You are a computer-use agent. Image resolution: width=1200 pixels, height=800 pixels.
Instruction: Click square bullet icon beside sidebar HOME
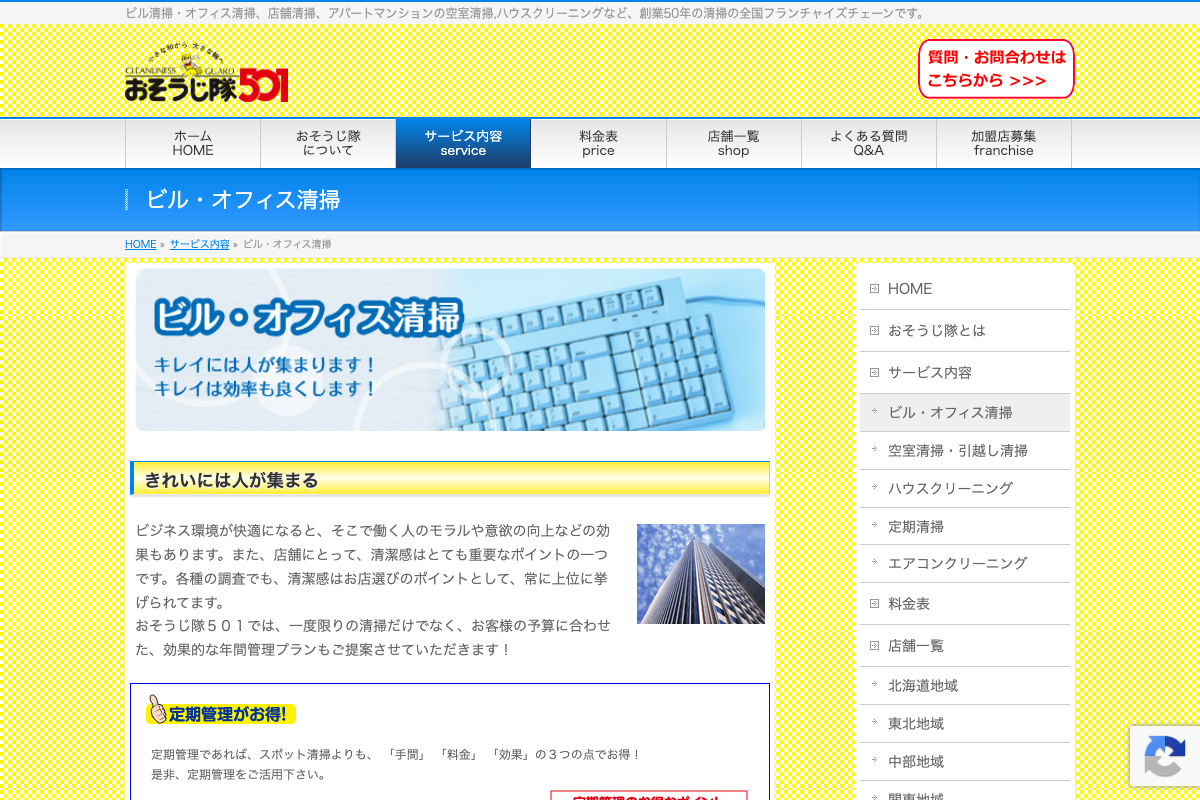coord(874,289)
